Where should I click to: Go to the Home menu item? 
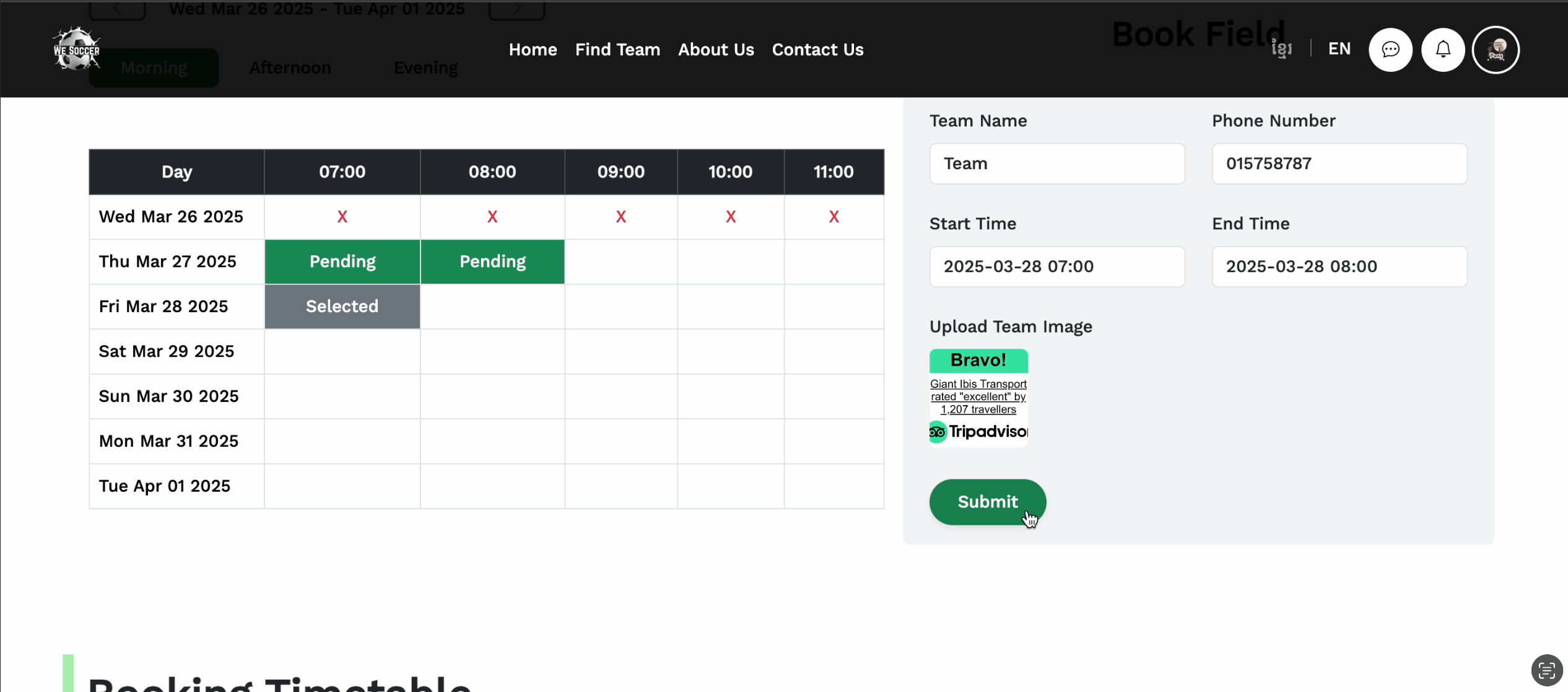click(533, 50)
